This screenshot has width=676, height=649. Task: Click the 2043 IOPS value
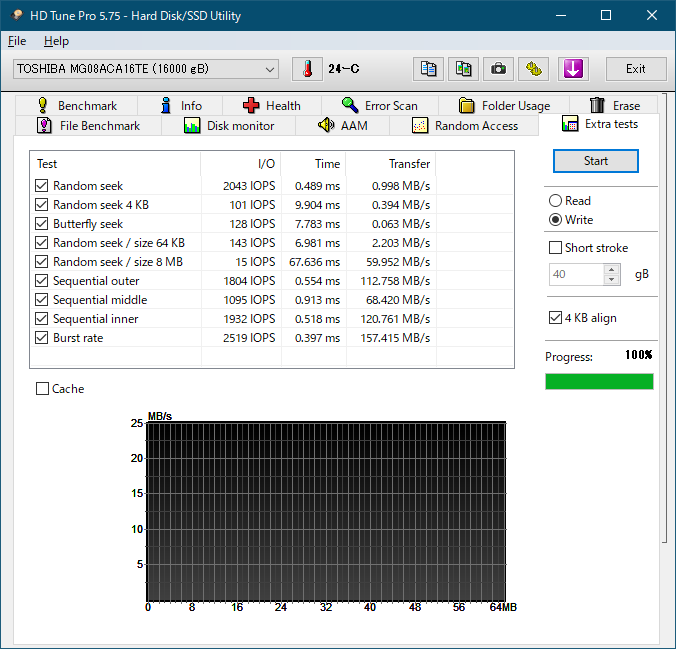[x=249, y=186]
